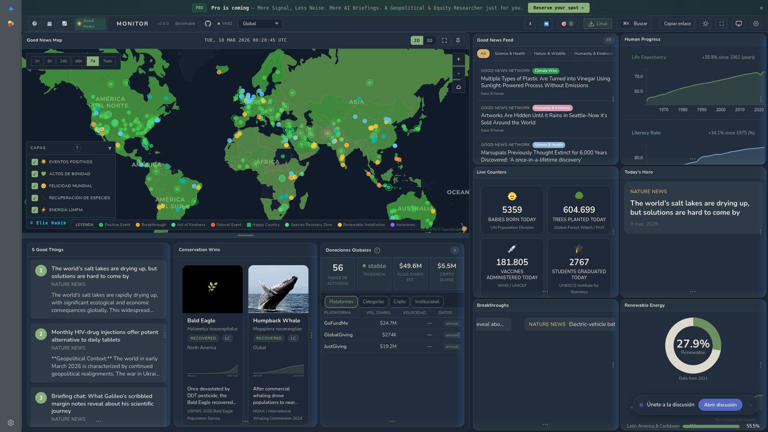Screen dimensions: 768x432
Task: Zoom in on the map
Action: 458,60
